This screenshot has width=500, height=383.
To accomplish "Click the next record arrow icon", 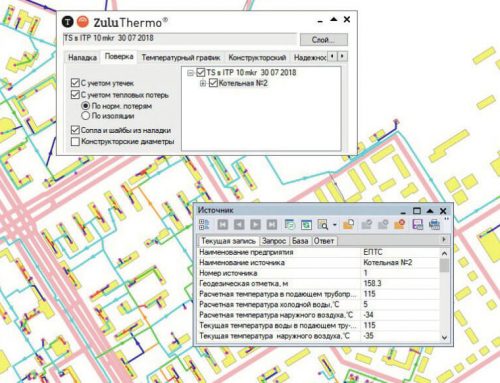I will [x=255, y=224].
